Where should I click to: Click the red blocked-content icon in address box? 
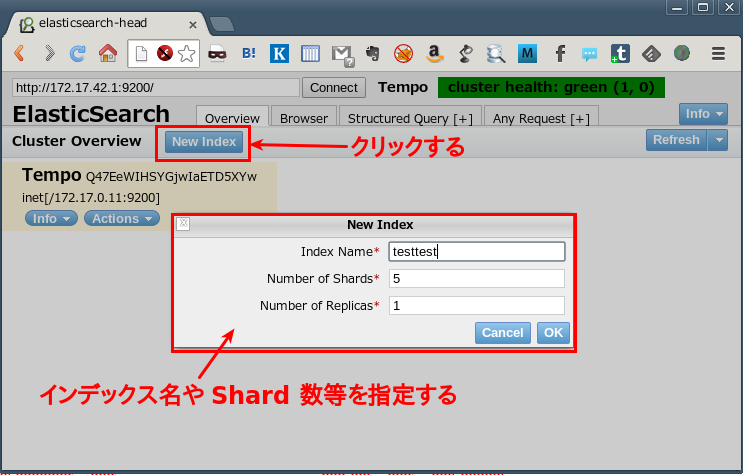tap(164, 53)
